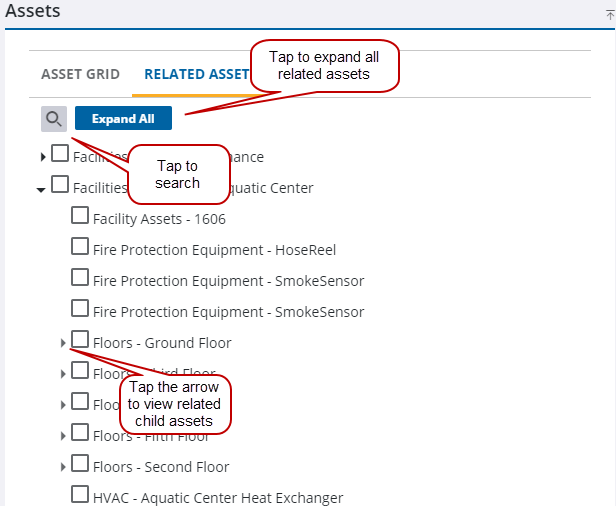The image size is (616, 506).
Task: Collapse the Aquatic Center facilities node
Action: [41, 190]
